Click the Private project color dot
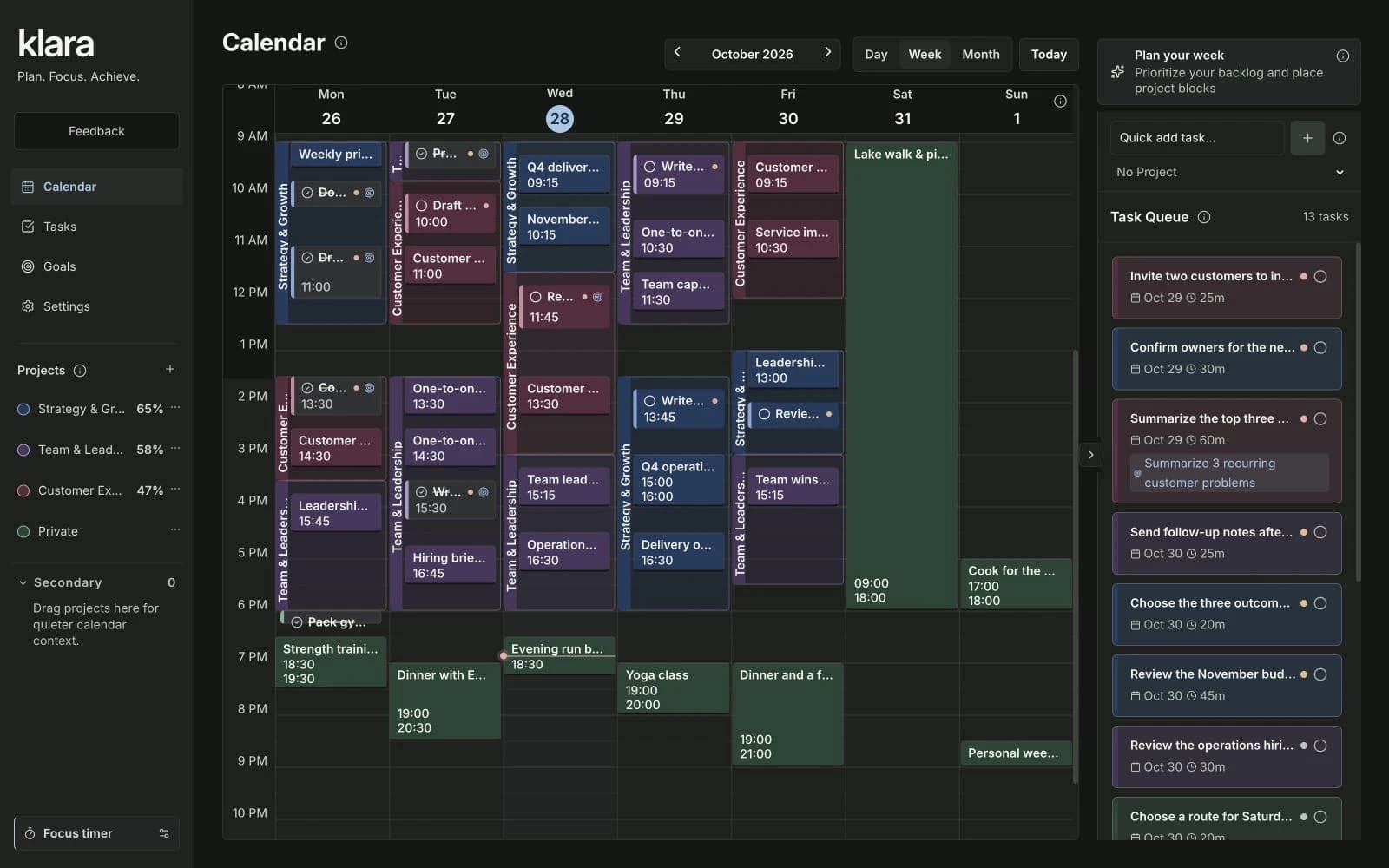Screen dimensions: 1389x868 (23, 531)
